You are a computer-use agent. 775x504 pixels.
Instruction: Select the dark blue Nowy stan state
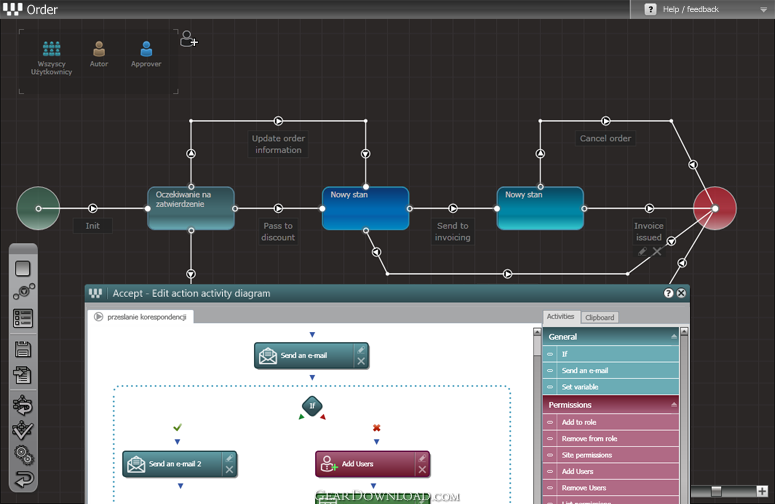(366, 208)
